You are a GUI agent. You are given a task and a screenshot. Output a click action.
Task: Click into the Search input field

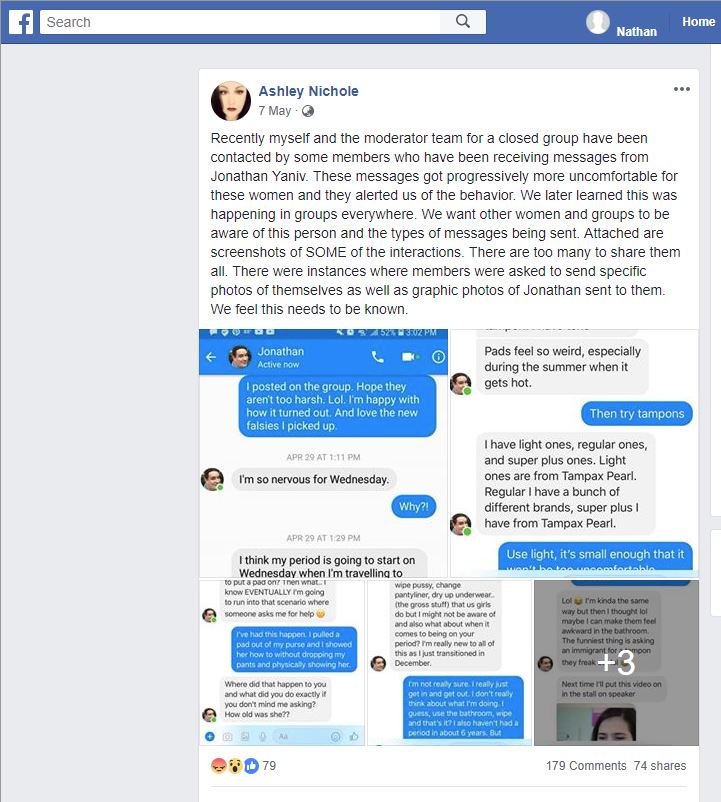point(240,22)
